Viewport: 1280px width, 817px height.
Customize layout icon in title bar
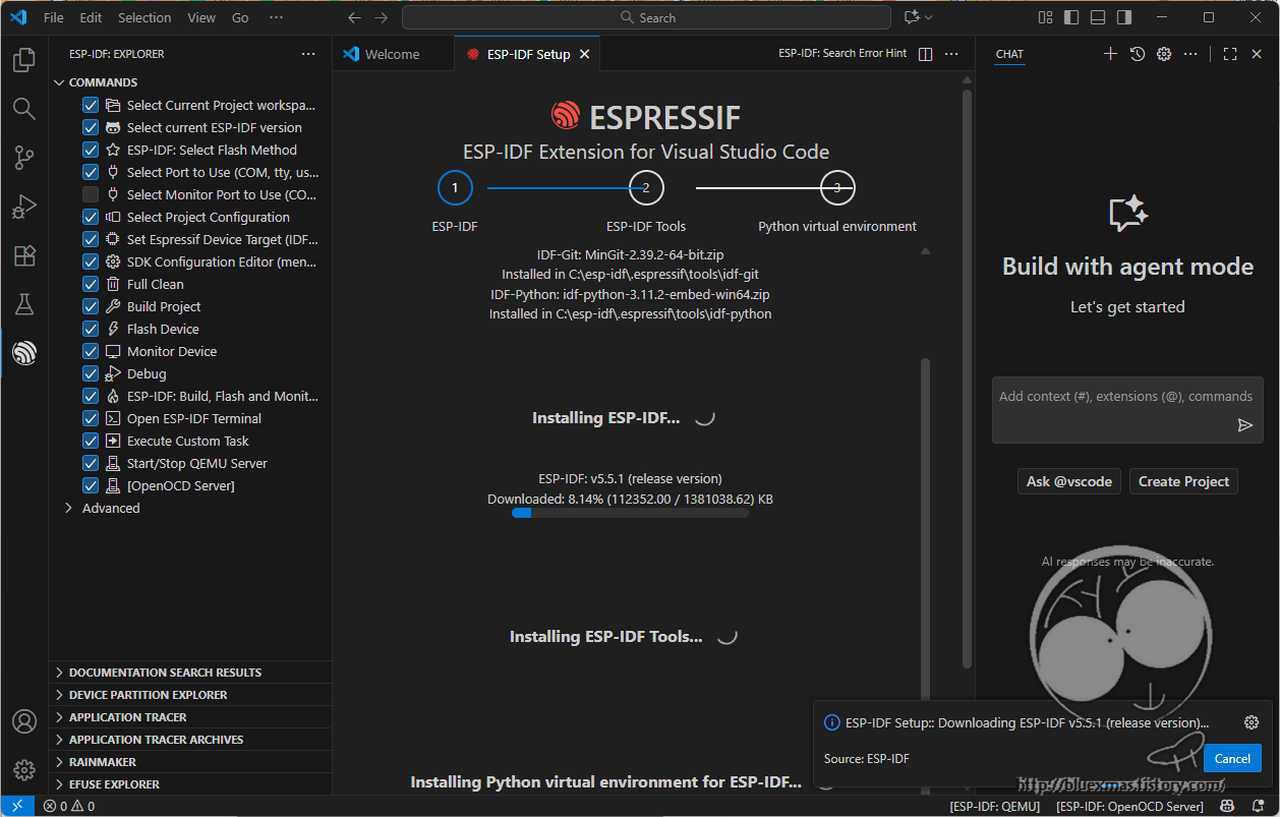[1046, 18]
